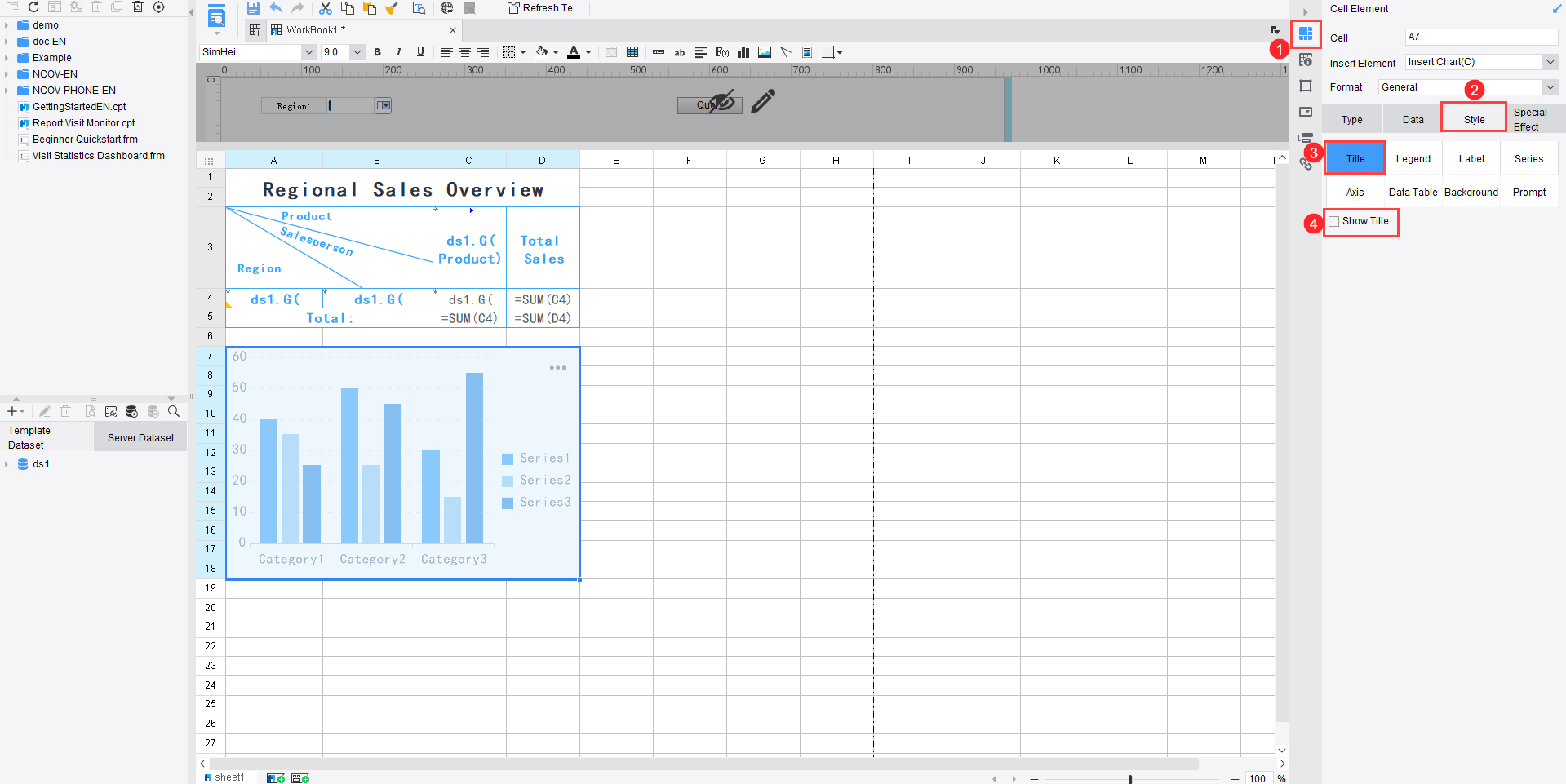This screenshot has height=784, width=1566.
Task: Switch to the Style tab
Action: [x=1474, y=119]
